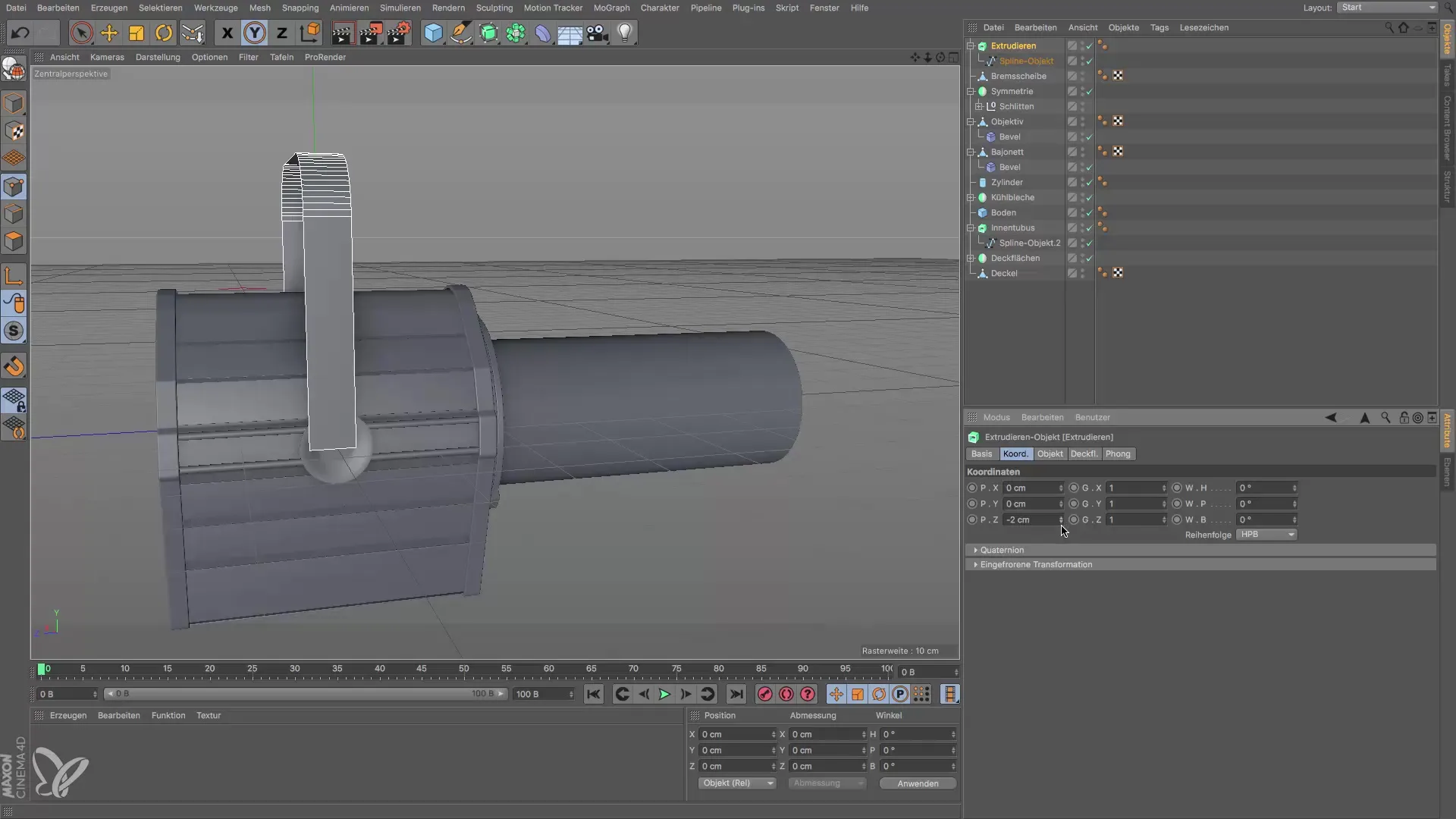Add a floor environment object
The height and width of the screenshot is (819, 1456).
570,33
